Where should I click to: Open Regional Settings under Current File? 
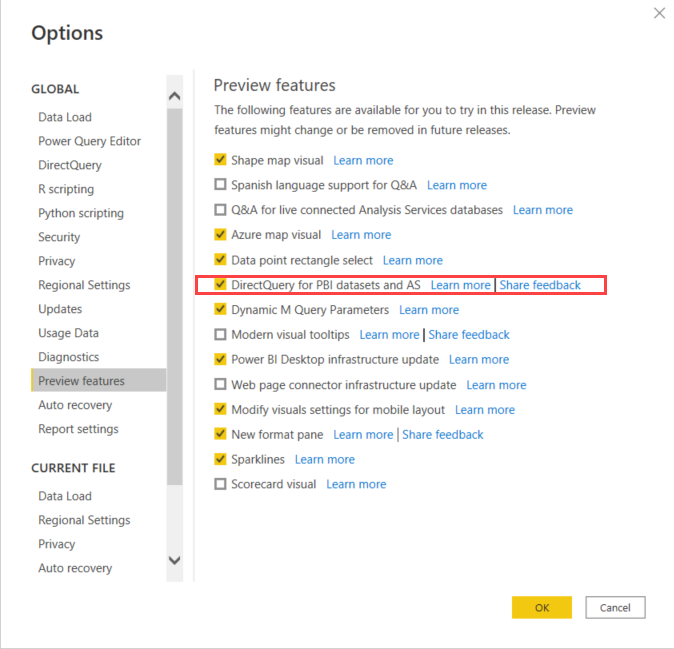84,520
